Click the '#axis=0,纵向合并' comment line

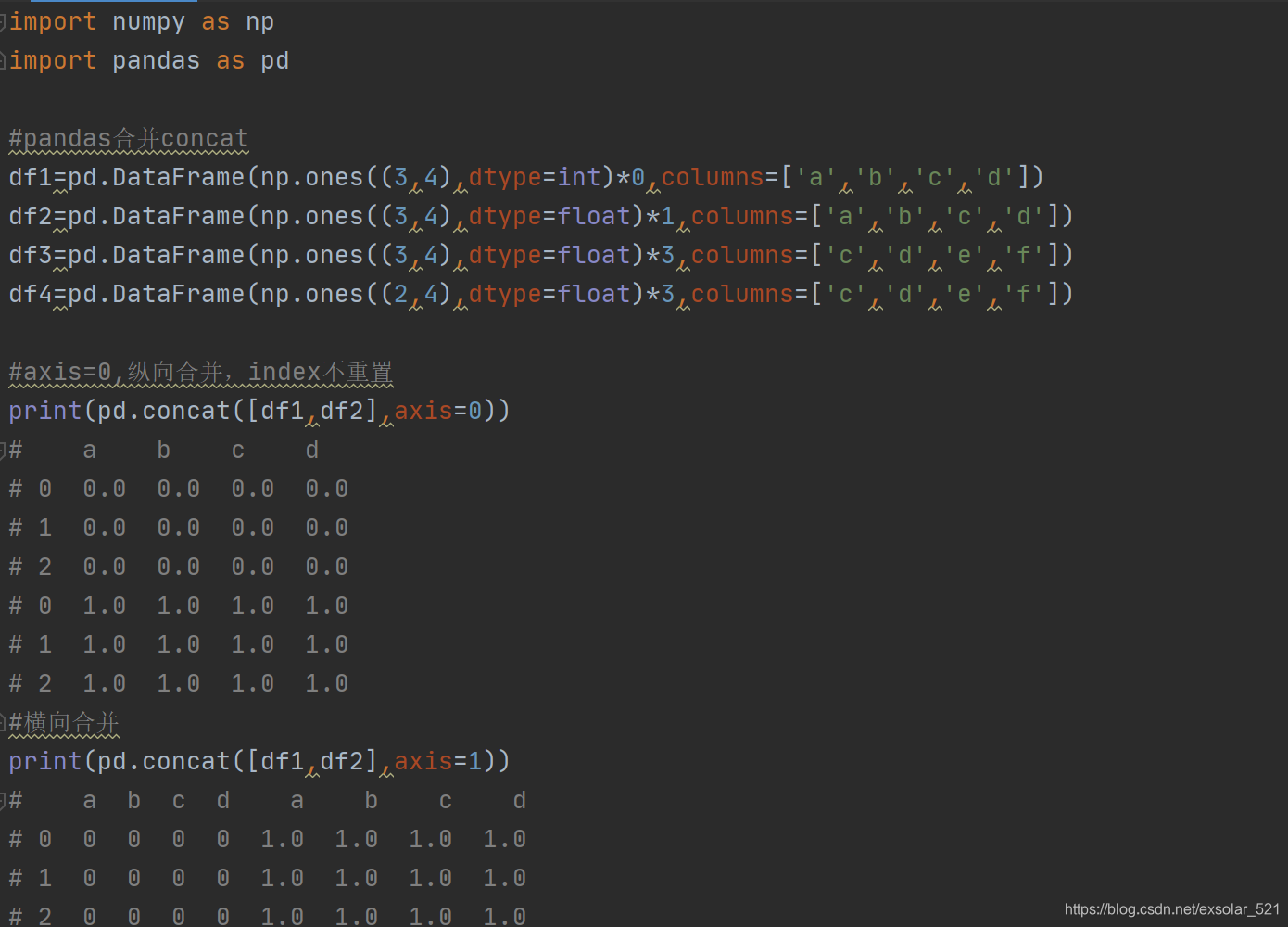point(201,373)
